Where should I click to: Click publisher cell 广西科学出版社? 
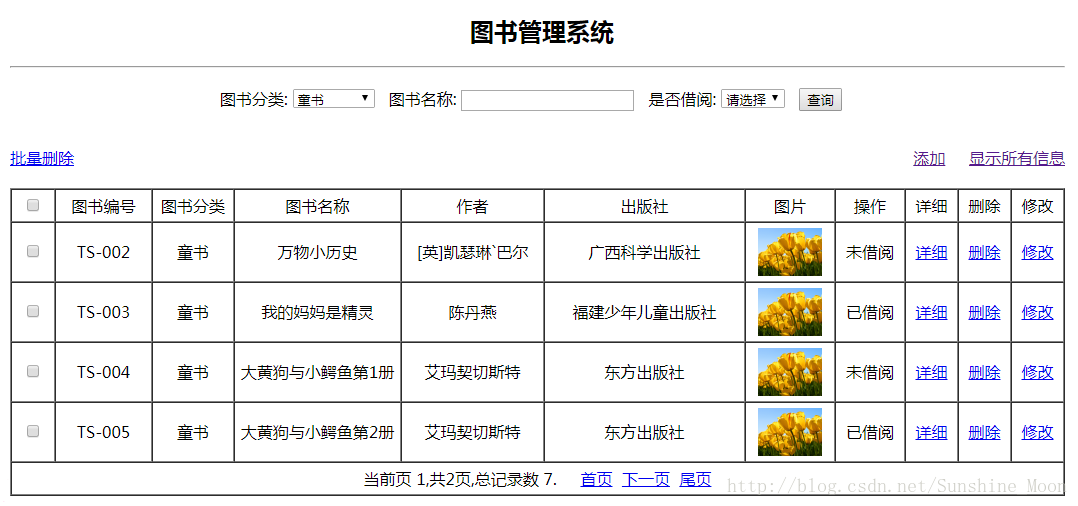click(644, 252)
